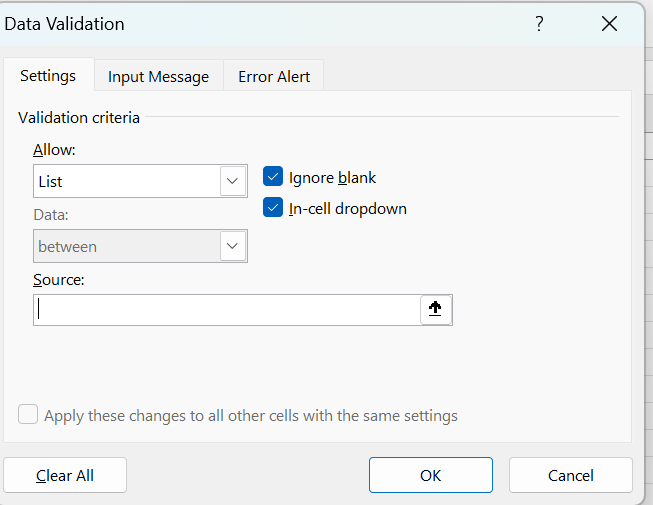The width and height of the screenshot is (653, 505).
Task: Open the Input Message tab
Action: coord(158,77)
